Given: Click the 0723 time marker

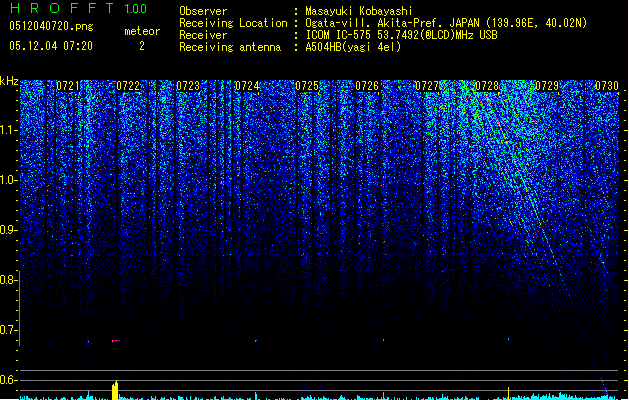Looking at the screenshot, I should click(x=188, y=86).
